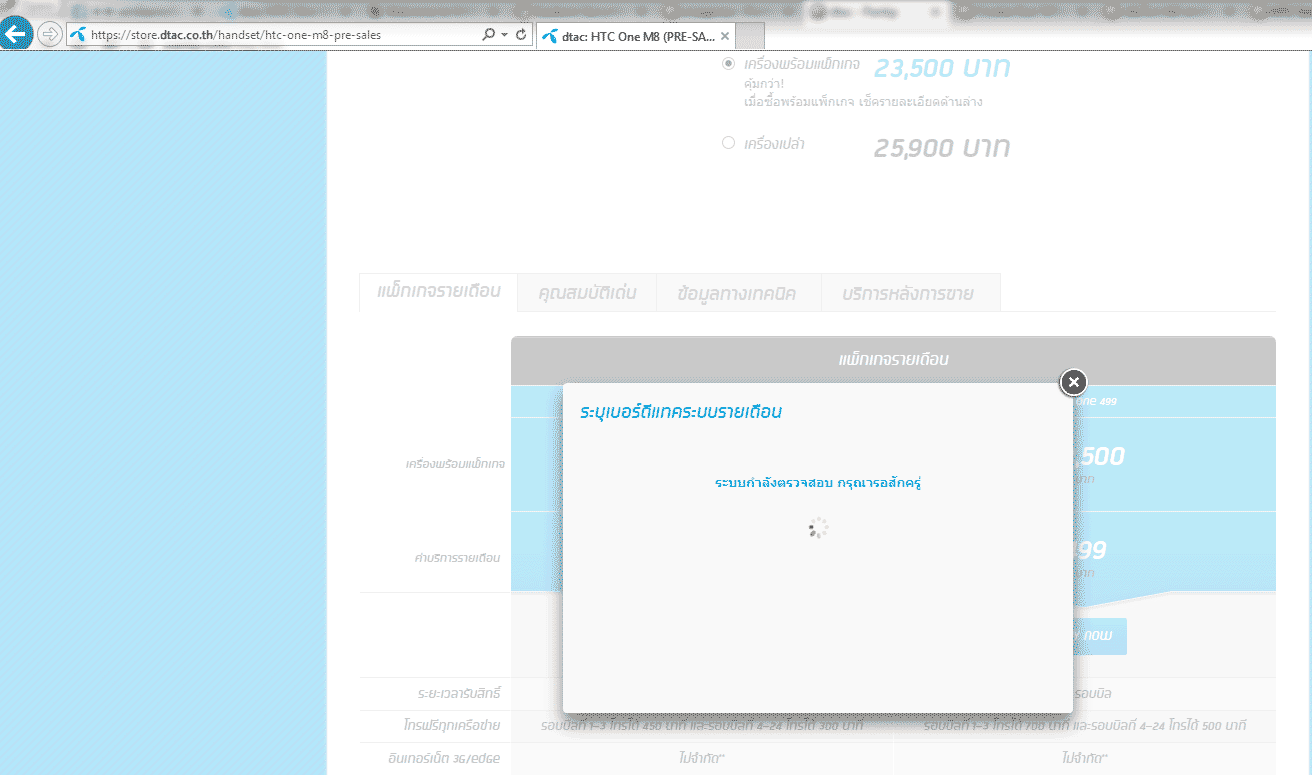Switch to the แพ็กเกจรายเดือน tab
The height and width of the screenshot is (775, 1312).
coord(439,292)
